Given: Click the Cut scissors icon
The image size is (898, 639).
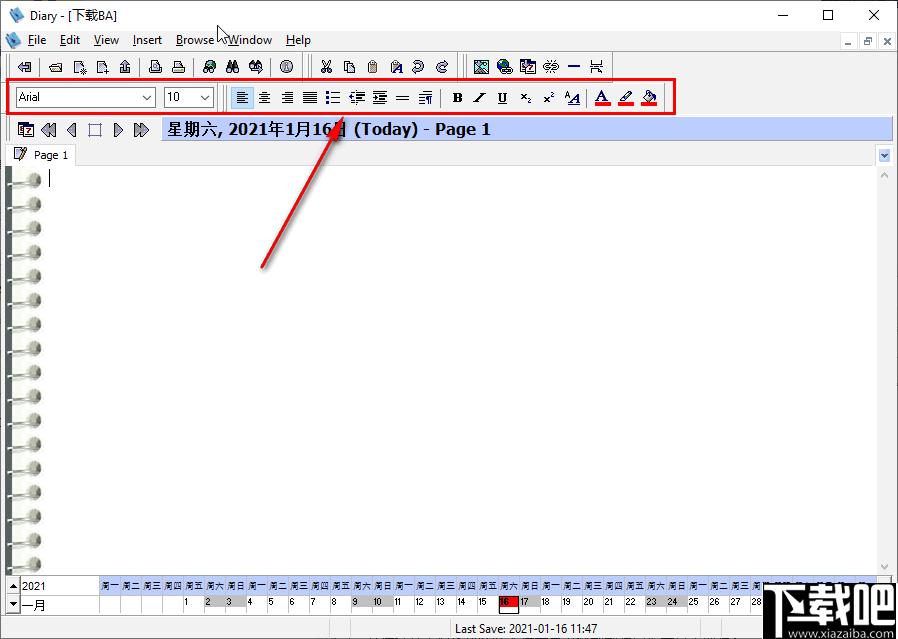Looking at the screenshot, I should coord(326,67).
